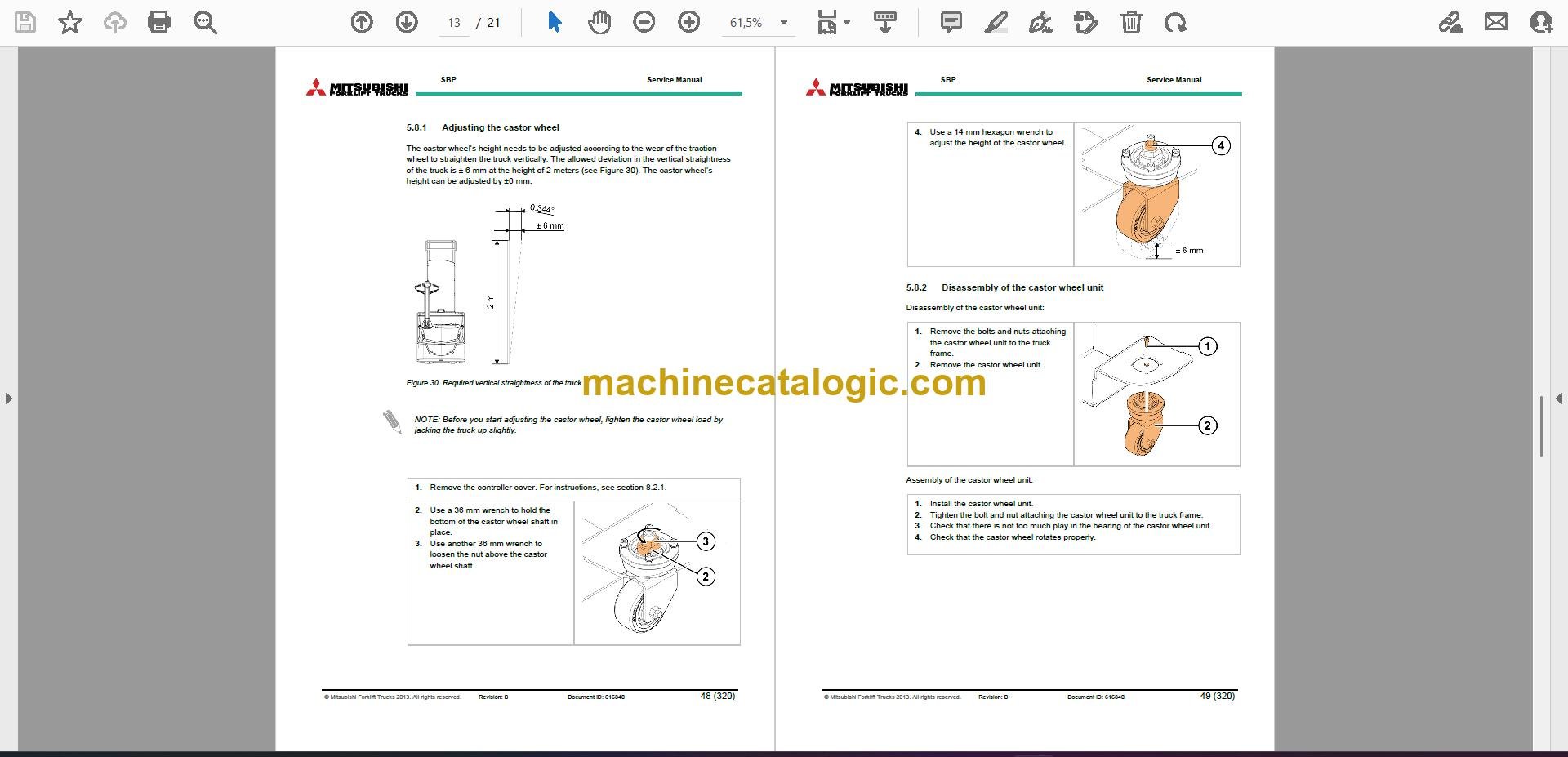Rotate the page with the rotate icon

[1176, 22]
